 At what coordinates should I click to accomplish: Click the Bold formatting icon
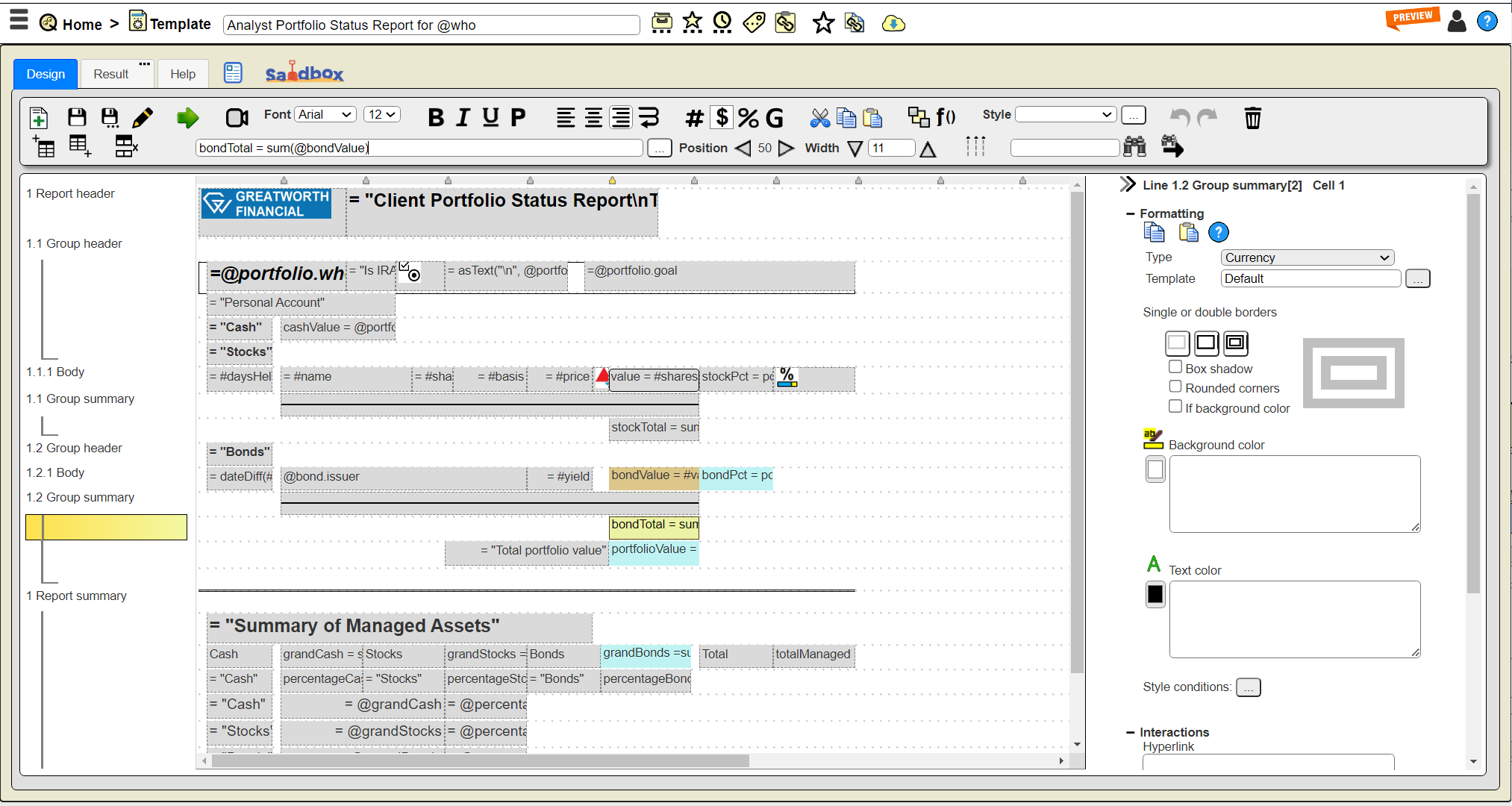pos(436,117)
